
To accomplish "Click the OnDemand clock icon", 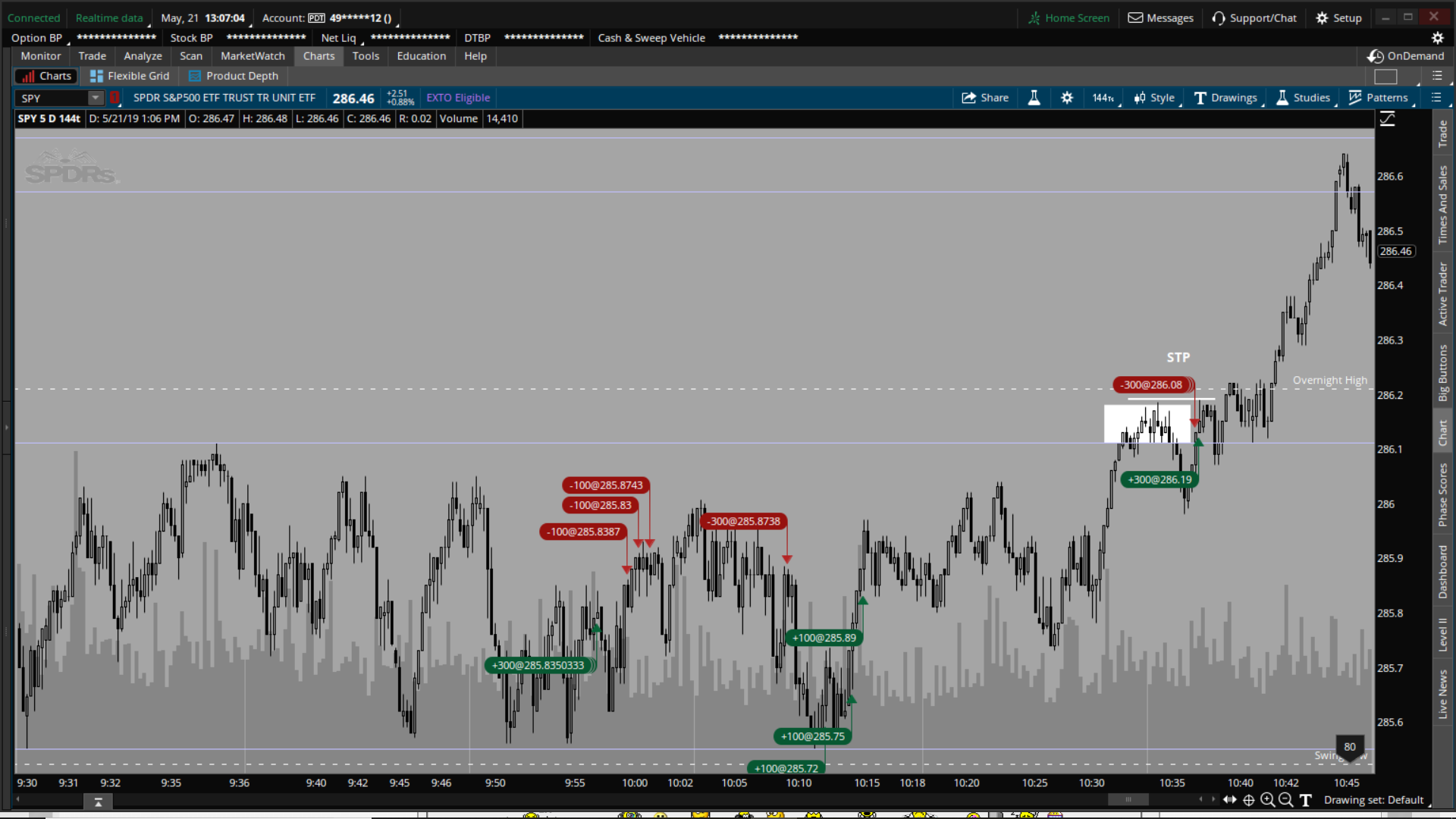I will pos(1376,56).
